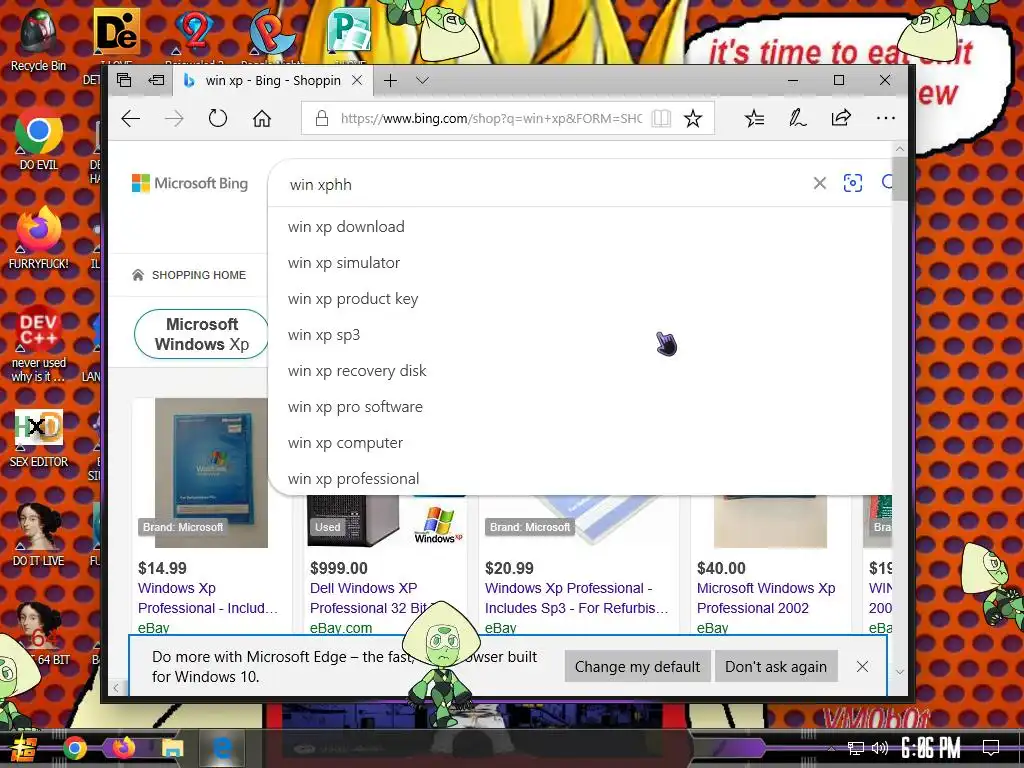Image resolution: width=1024 pixels, height=768 pixels.
Task: Click the blue Windows XP box thumbnail
Action: click(x=211, y=473)
